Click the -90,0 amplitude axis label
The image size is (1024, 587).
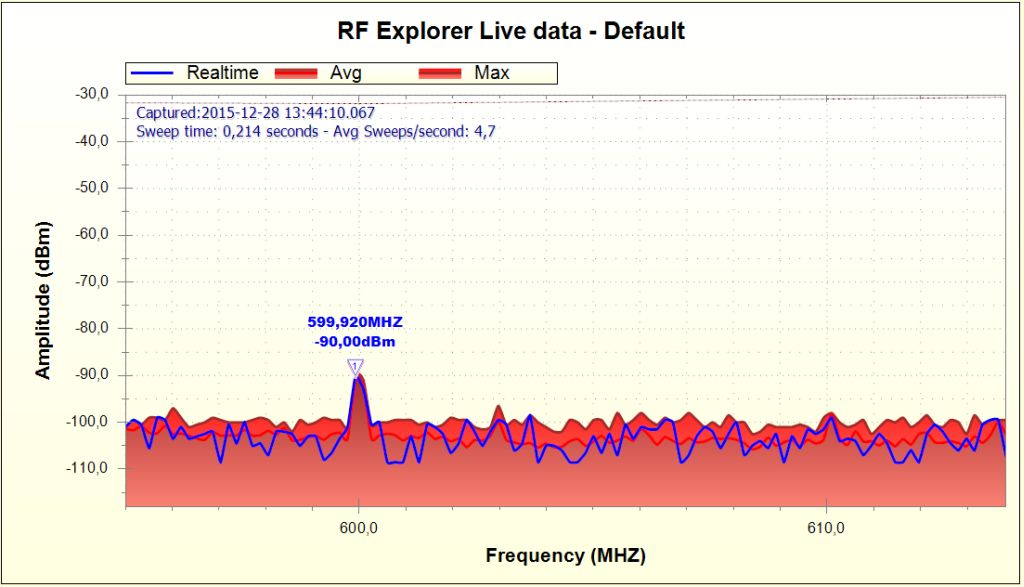coord(92,375)
